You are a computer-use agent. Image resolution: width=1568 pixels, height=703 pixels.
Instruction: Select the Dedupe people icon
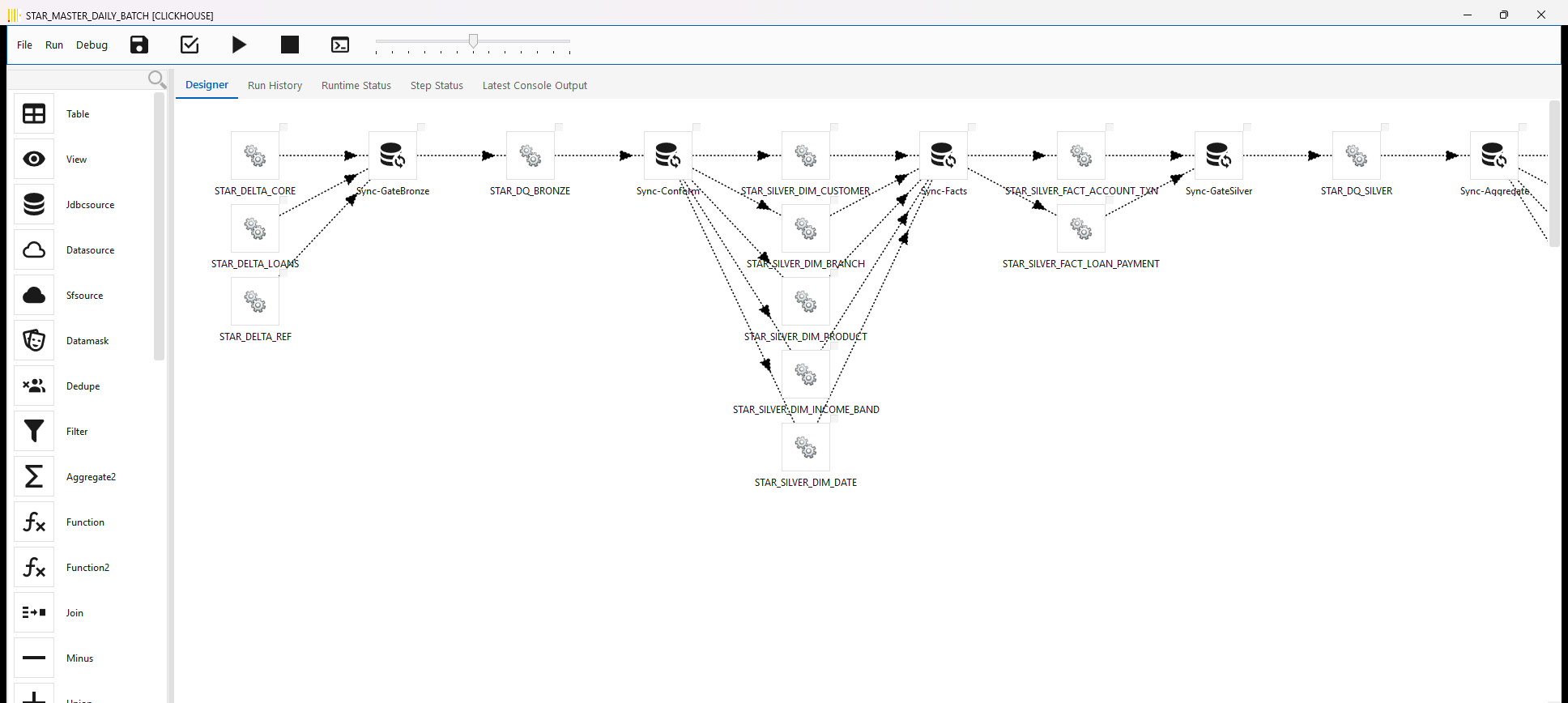[x=34, y=386]
